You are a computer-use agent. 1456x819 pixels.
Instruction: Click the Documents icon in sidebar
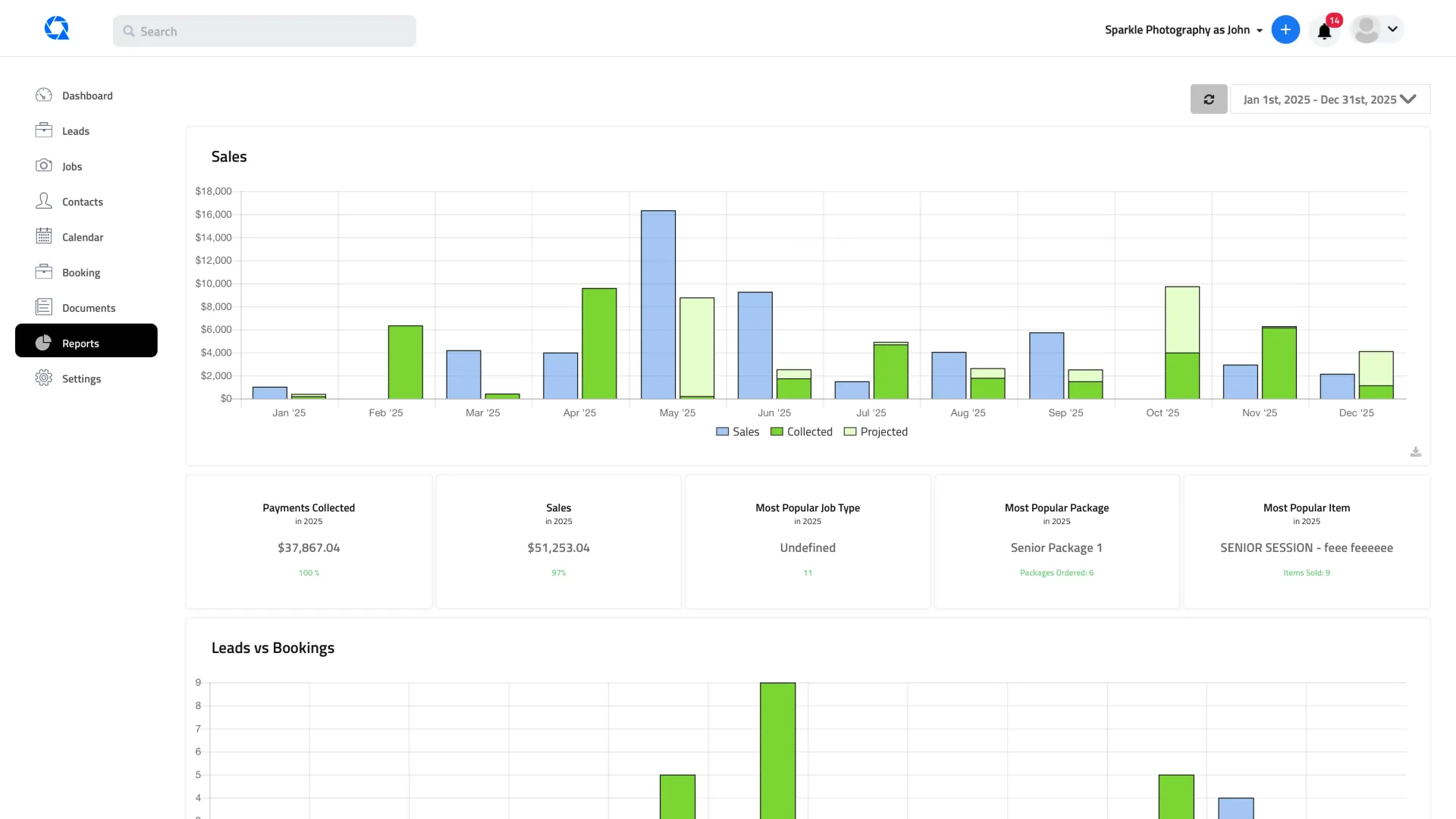pos(45,307)
